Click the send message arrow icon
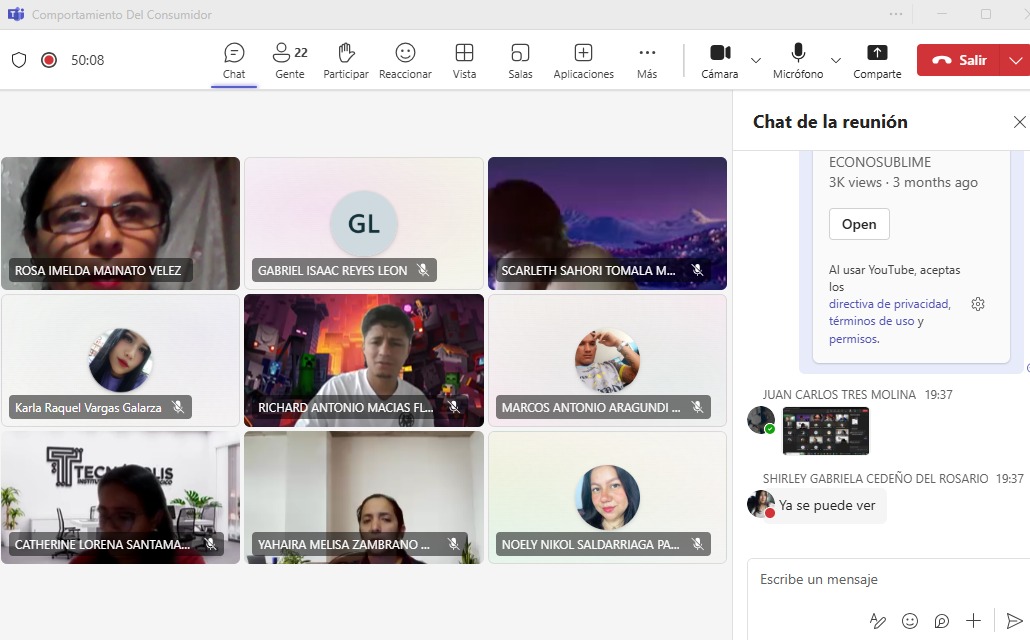 (x=1014, y=621)
